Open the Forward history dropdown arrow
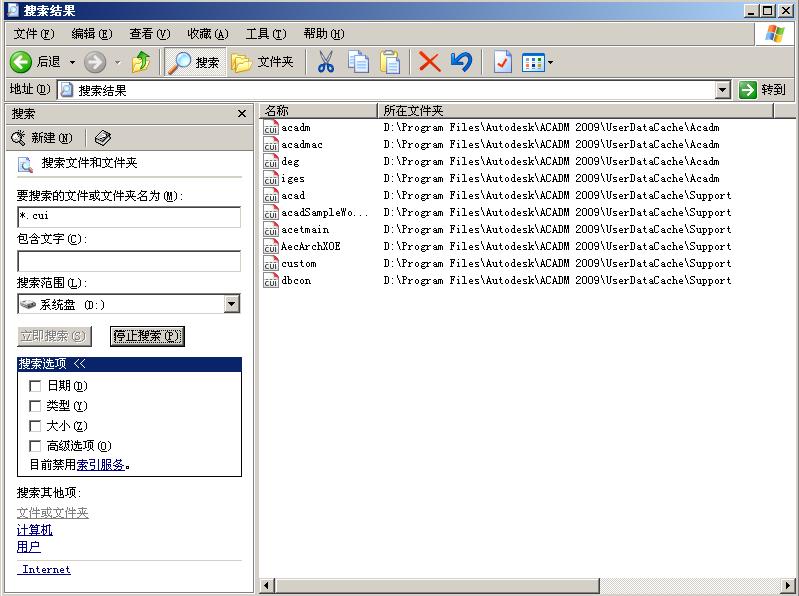The width and height of the screenshot is (799, 596). point(117,62)
